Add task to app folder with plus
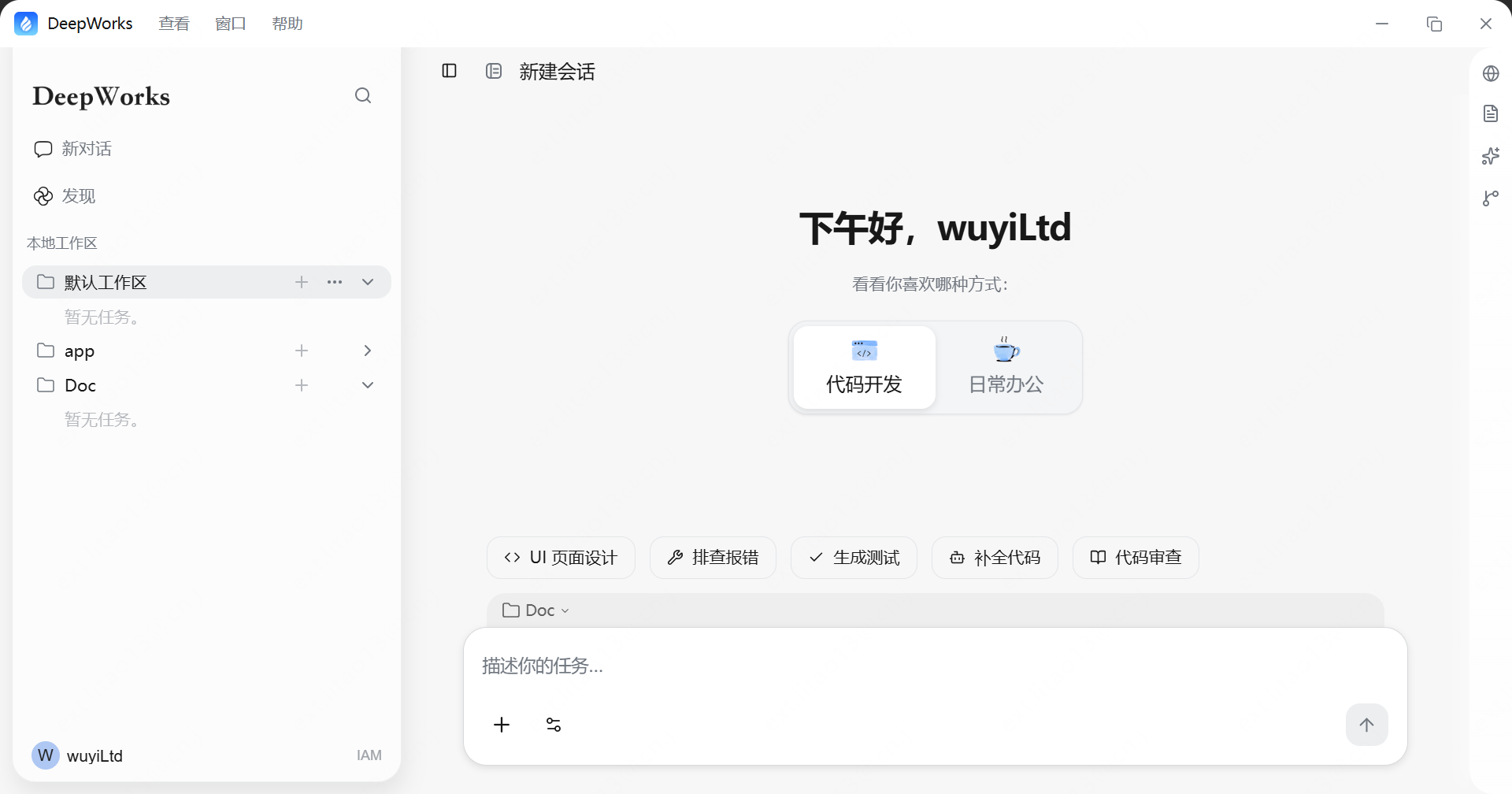 coord(302,351)
